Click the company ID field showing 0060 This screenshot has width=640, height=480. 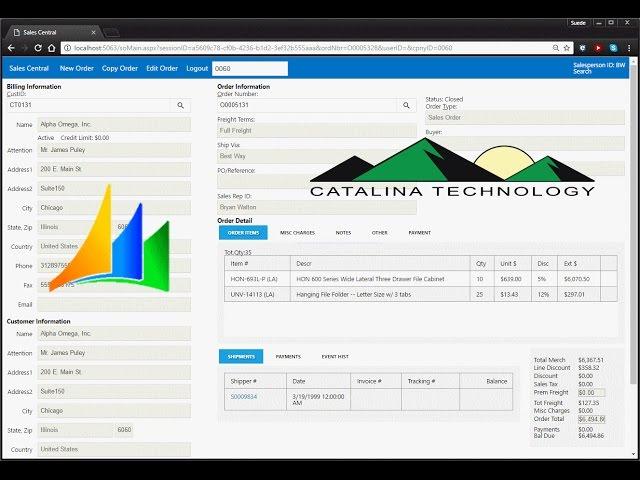[x=250, y=69]
